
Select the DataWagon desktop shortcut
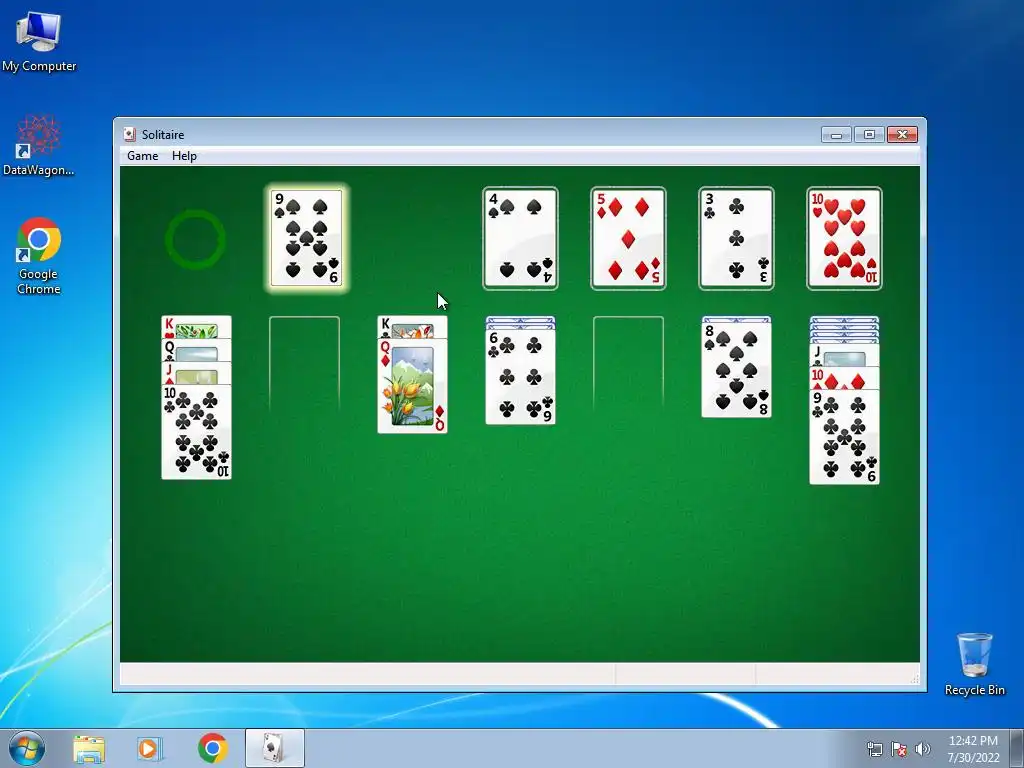click(39, 145)
